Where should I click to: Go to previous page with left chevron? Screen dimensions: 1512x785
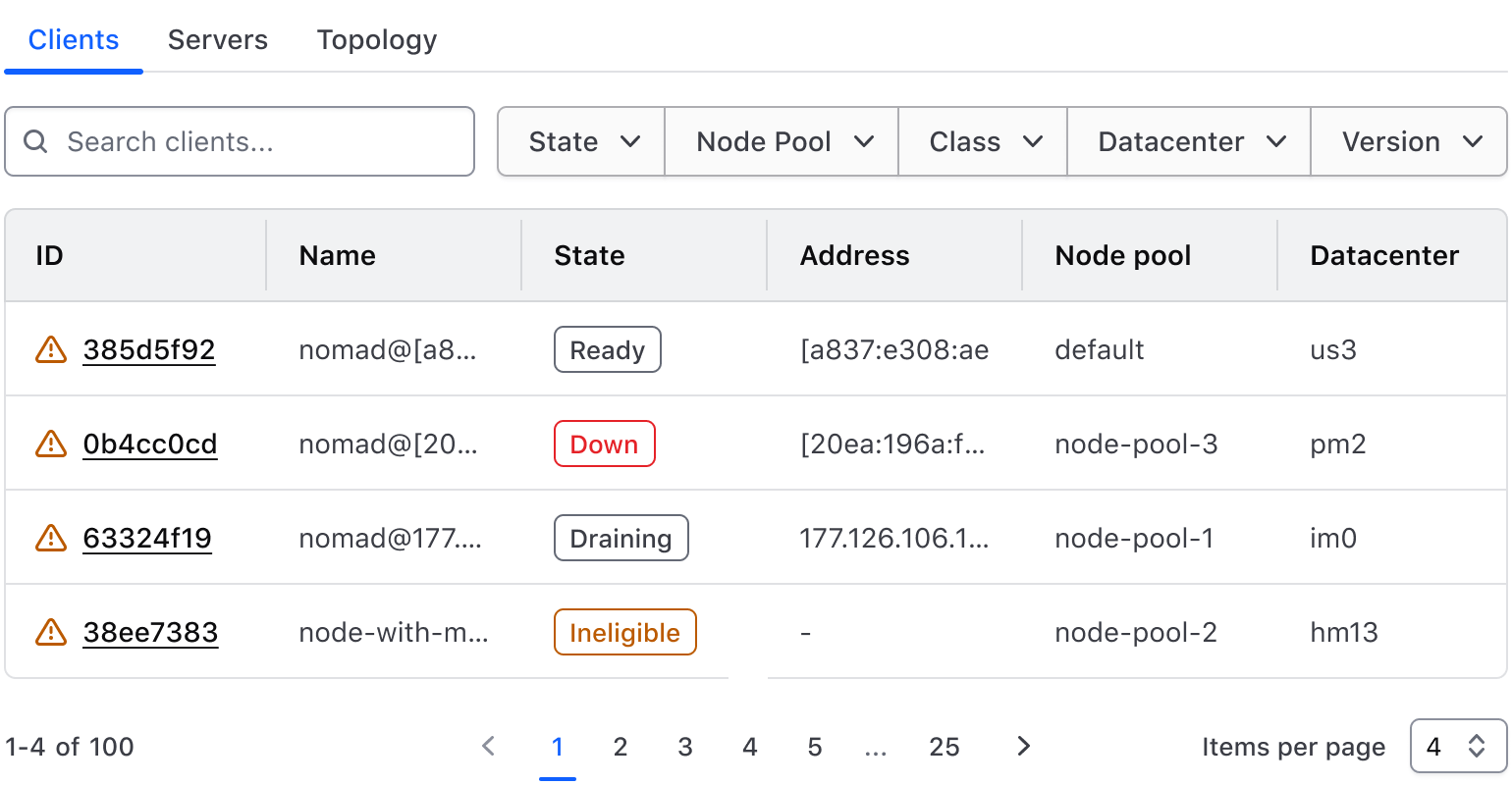pyautogui.click(x=489, y=747)
